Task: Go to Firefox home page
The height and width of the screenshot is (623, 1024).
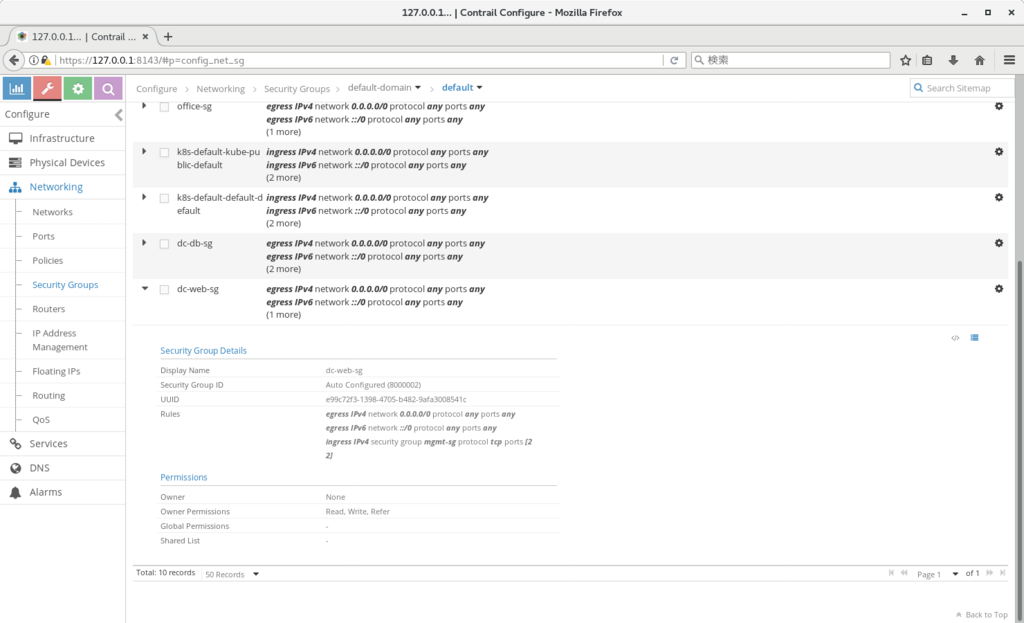Action: click(x=979, y=60)
